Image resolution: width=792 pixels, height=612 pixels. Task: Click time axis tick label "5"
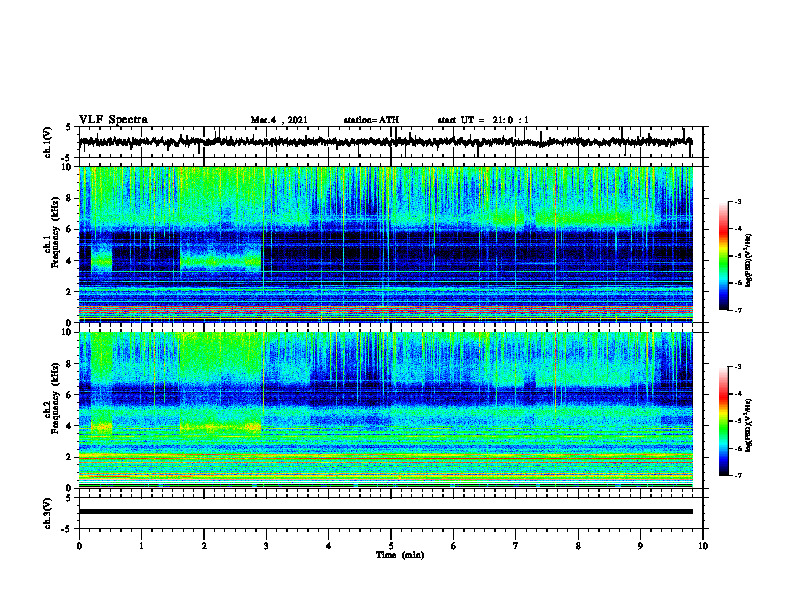391,546
